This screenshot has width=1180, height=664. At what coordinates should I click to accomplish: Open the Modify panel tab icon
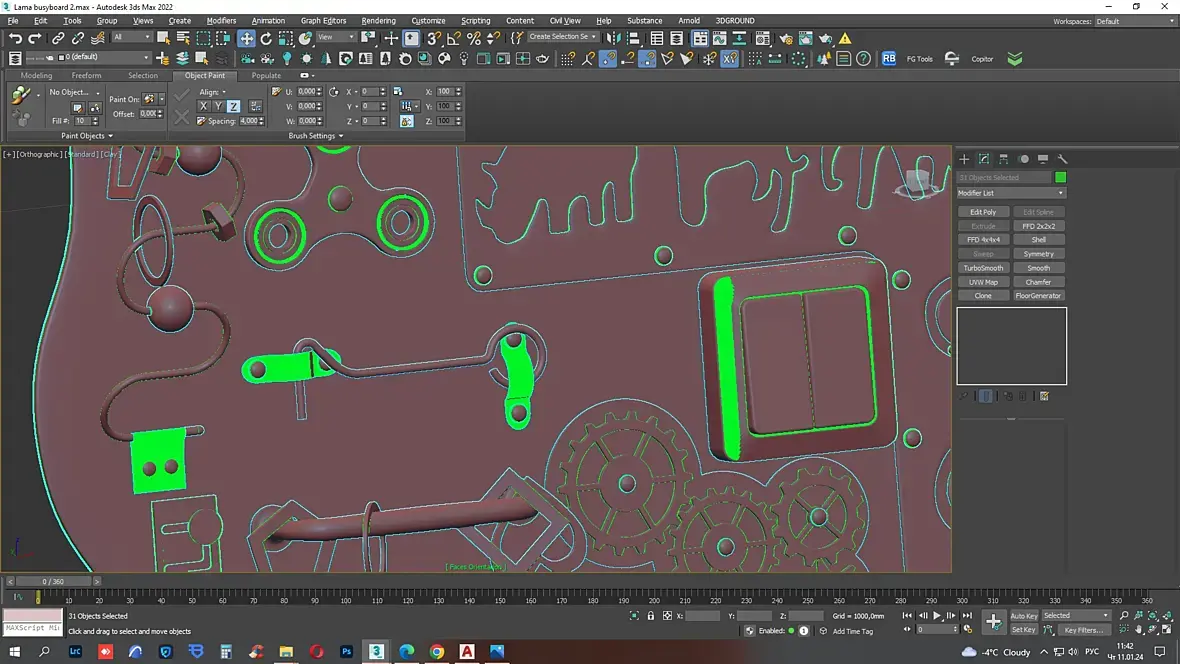click(x=983, y=159)
